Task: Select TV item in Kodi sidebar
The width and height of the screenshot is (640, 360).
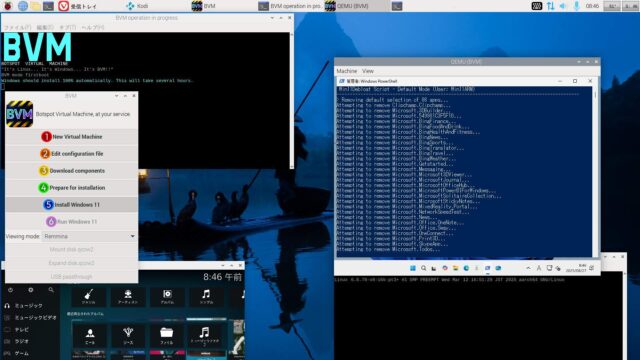Action: pyautogui.click(x=29, y=329)
